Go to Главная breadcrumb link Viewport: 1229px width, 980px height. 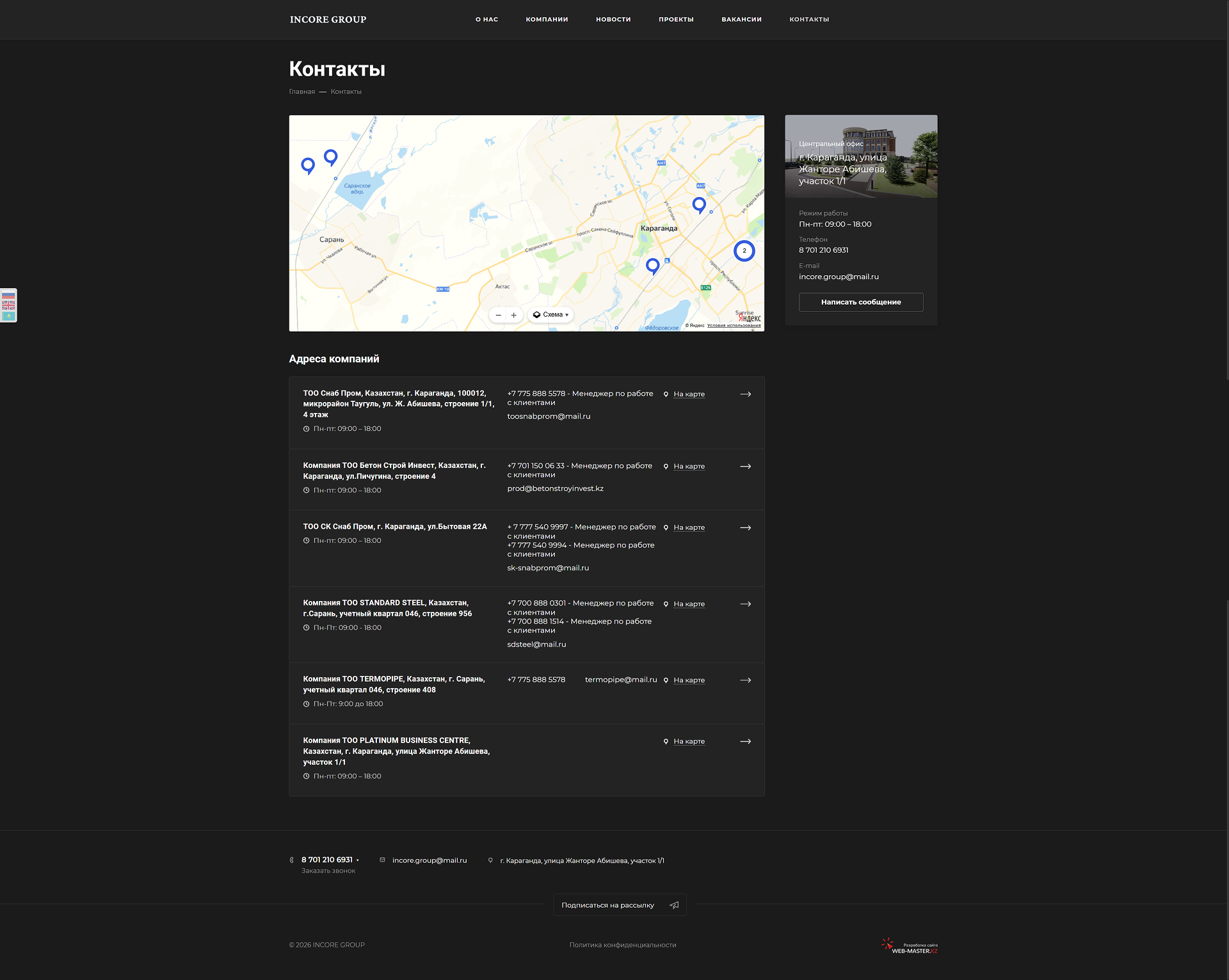[301, 92]
